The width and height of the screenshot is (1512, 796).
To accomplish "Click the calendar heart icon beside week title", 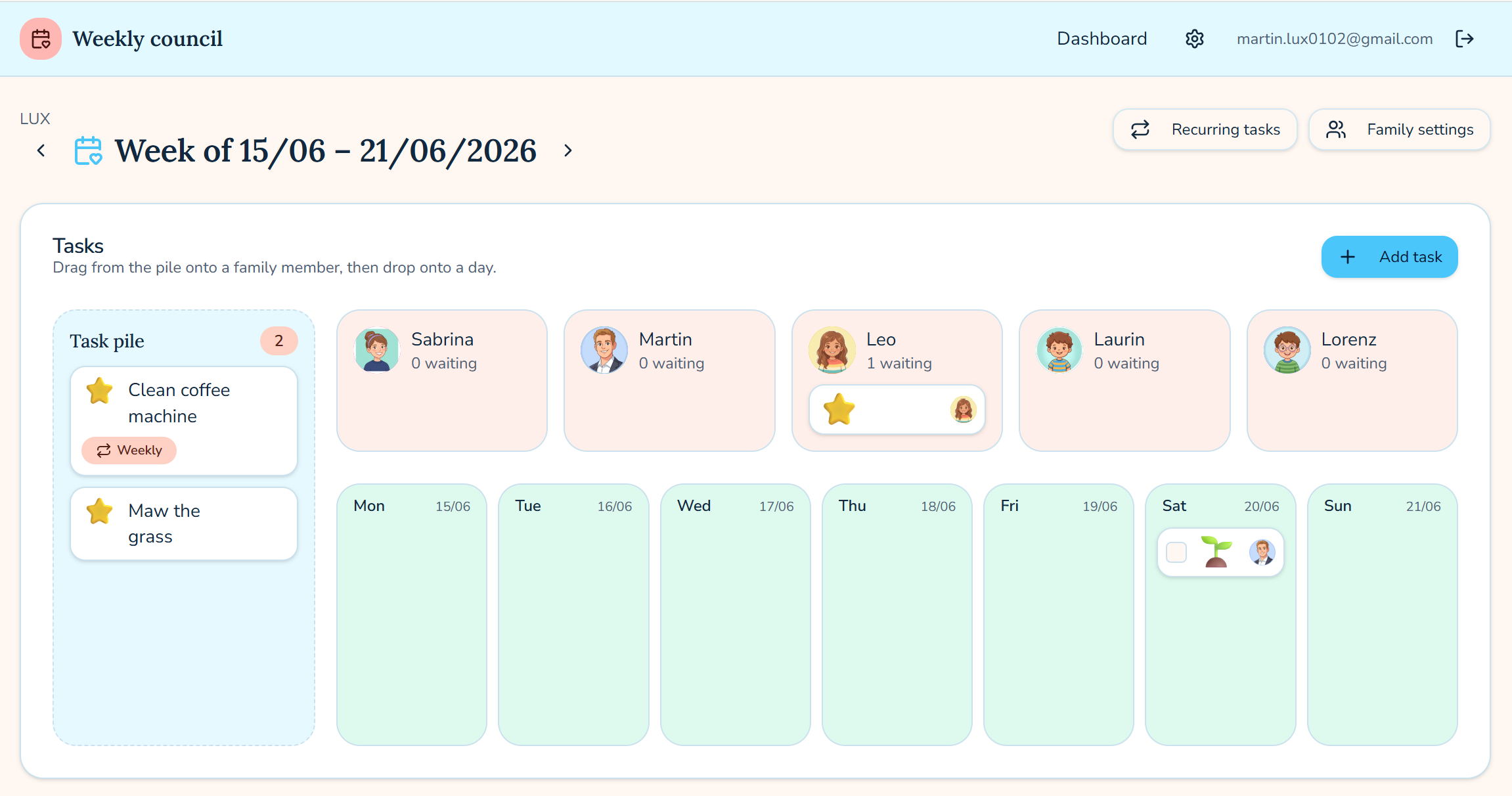I will 88,150.
